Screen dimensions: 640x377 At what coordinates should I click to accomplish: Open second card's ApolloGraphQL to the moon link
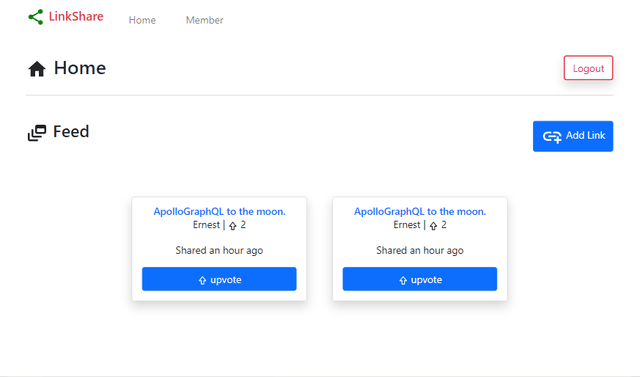pos(420,211)
